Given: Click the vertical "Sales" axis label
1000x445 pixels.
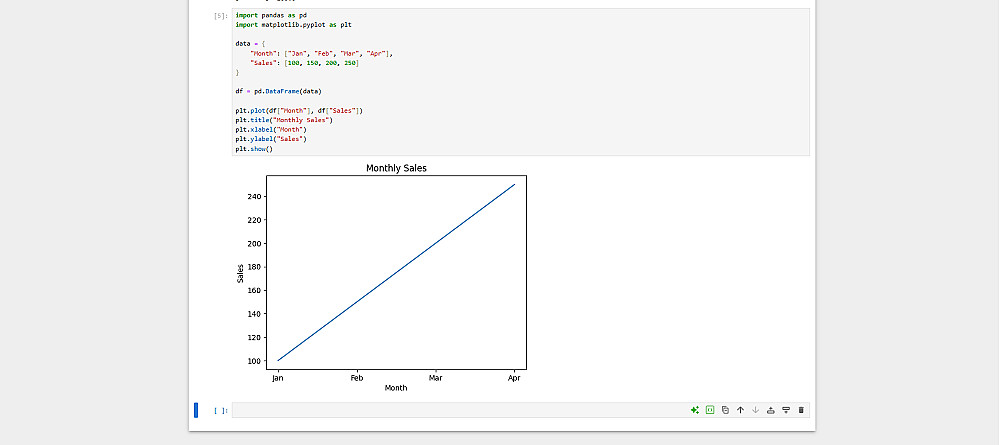Looking at the screenshot, I should 240,273.
